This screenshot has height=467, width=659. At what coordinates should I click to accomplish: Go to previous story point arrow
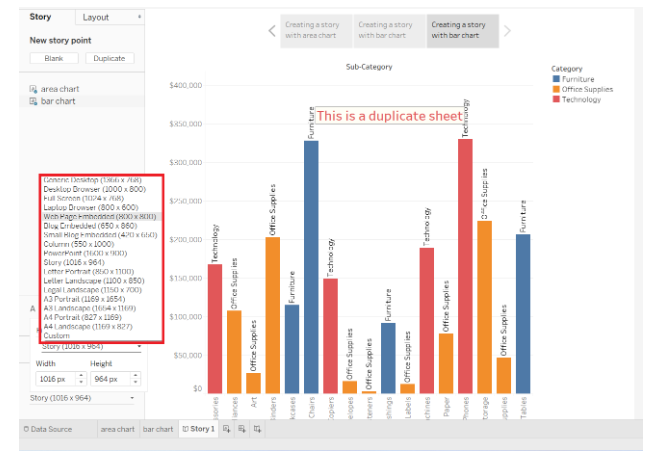pos(272,31)
